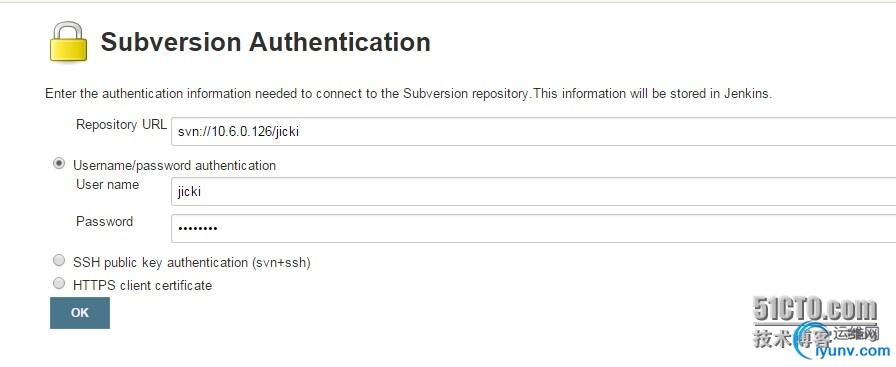Click the Subversion Authentication heading
The width and height of the screenshot is (896, 367).
pyautogui.click(x=266, y=42)
